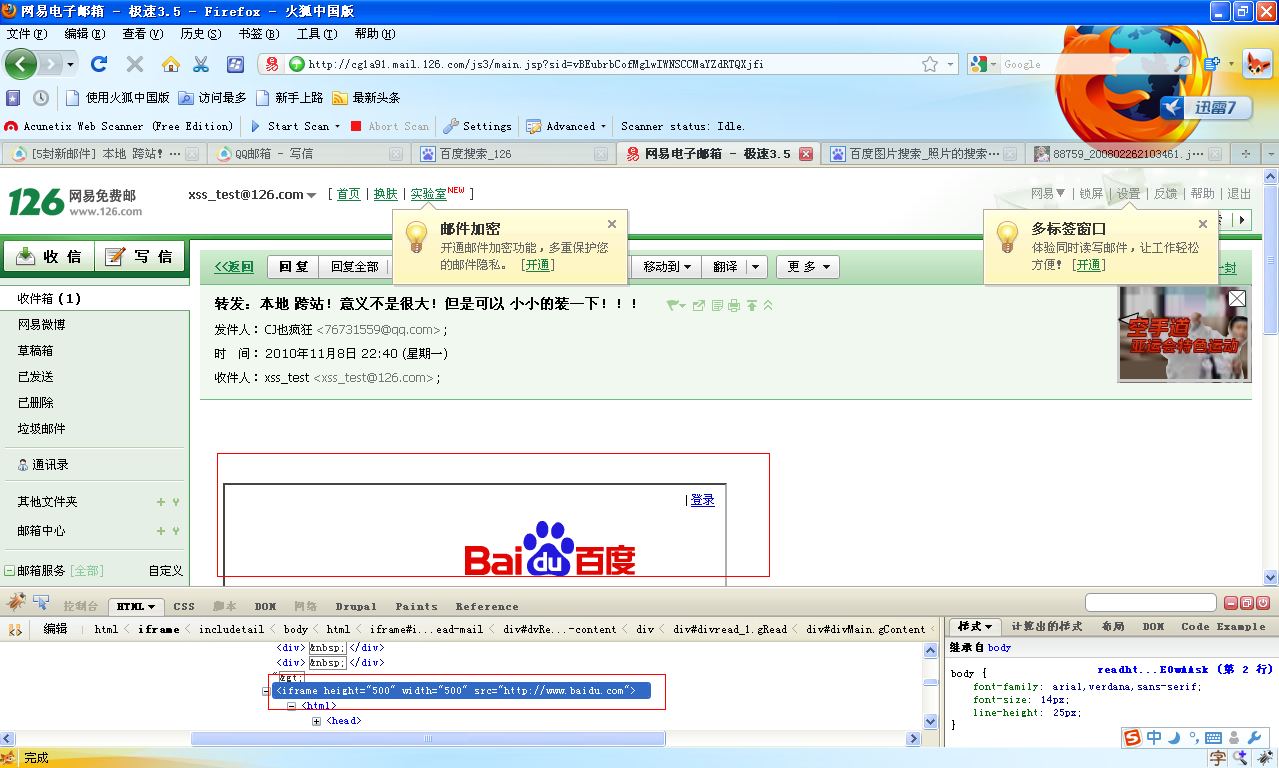This screenshot has height=768, width=1279.
Task: Click the red Abort Scan button
Action: [x=389, y=126]
